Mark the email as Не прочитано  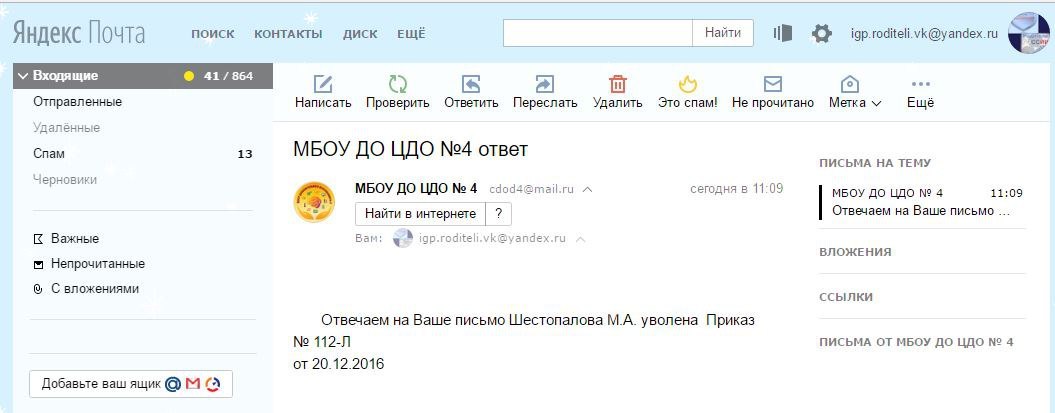[x=772, y=85]
